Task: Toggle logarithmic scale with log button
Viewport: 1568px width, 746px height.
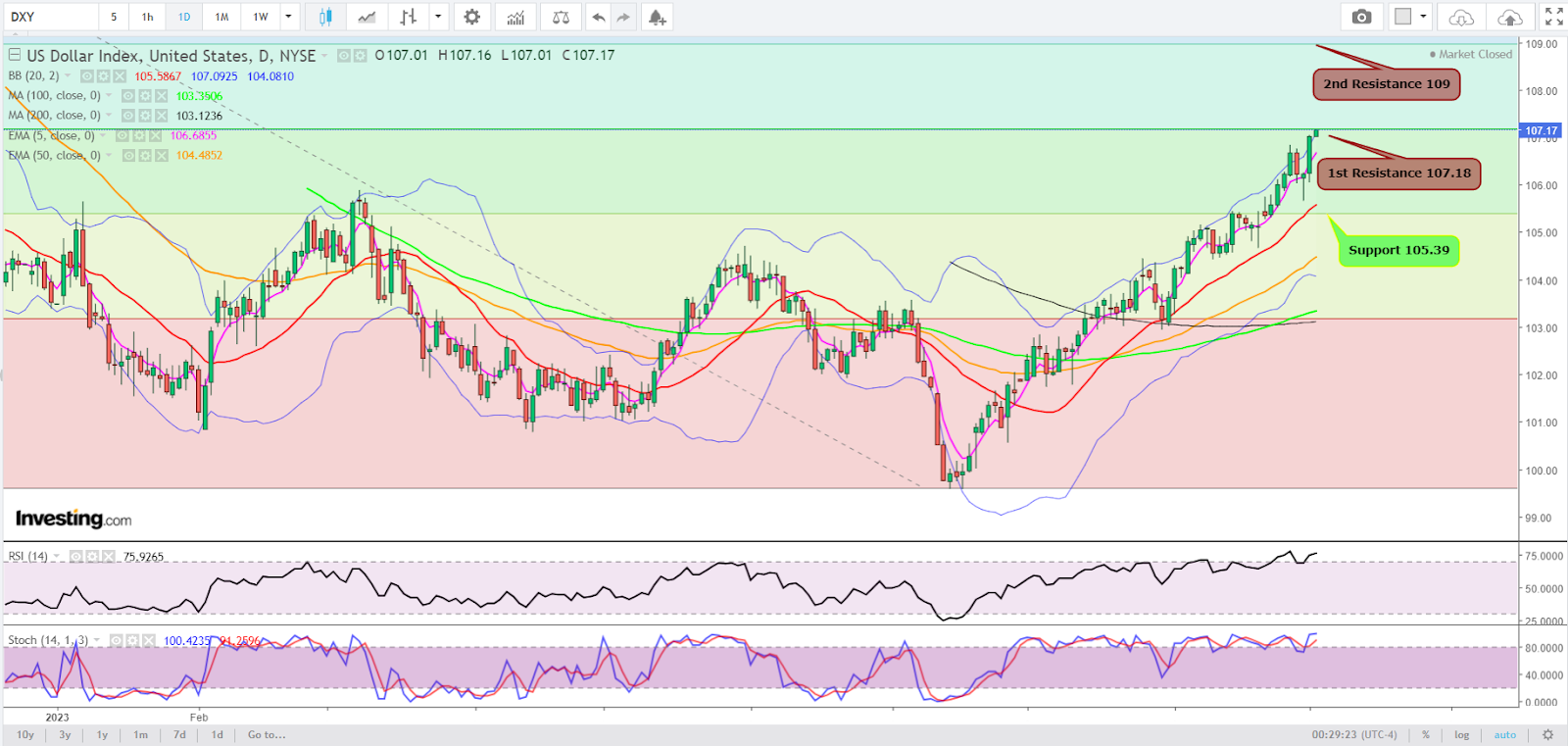Action: (1461, 734)
